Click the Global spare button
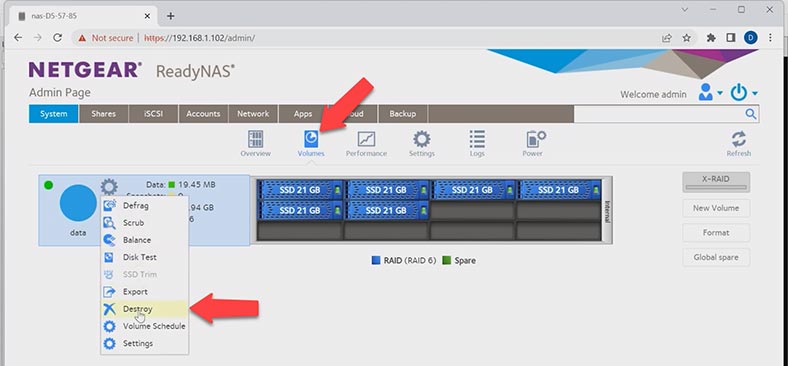The height and width of the screenshot is (366, 788). [x=716, y=257]
